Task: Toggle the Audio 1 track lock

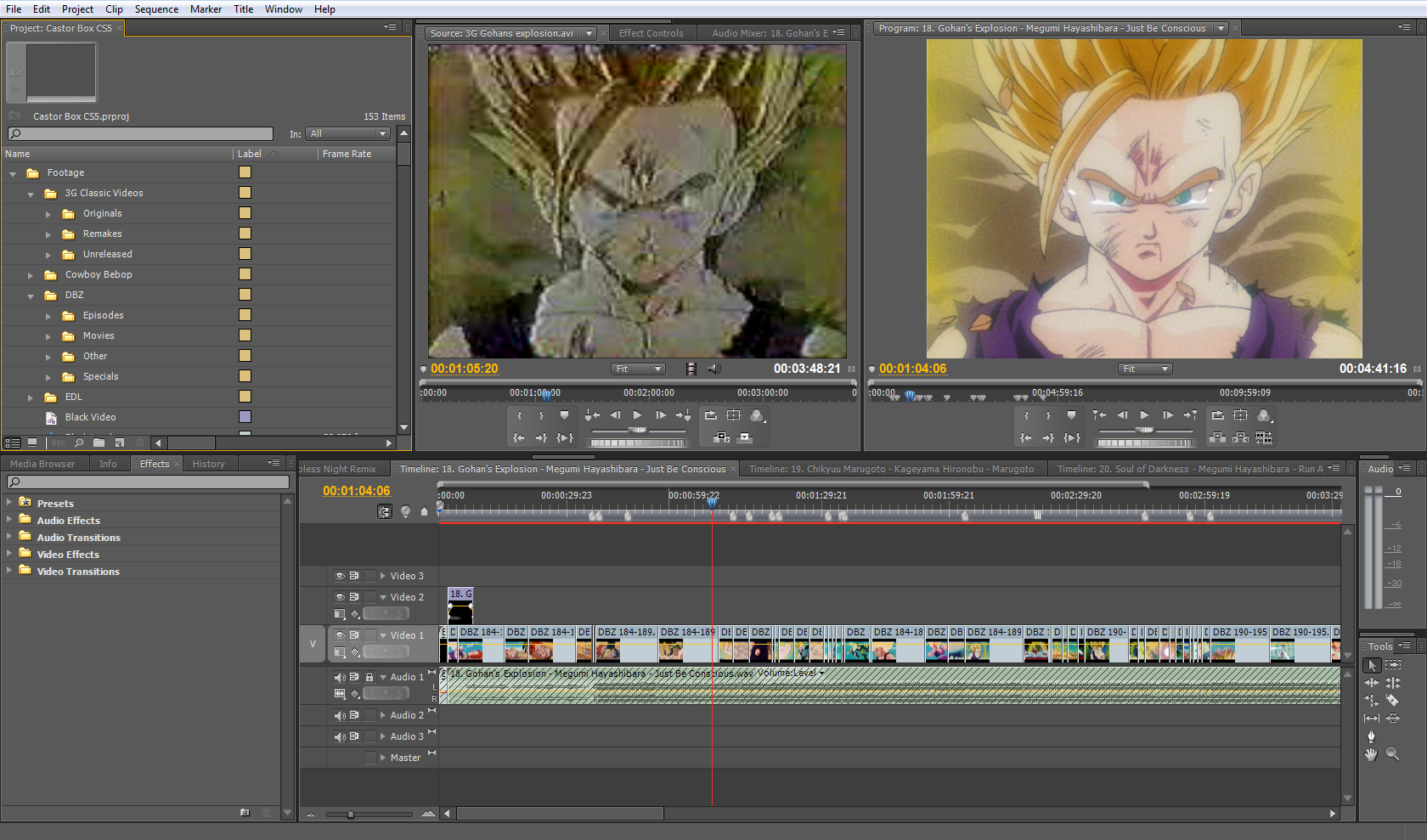Action: (x=369, y=677)
